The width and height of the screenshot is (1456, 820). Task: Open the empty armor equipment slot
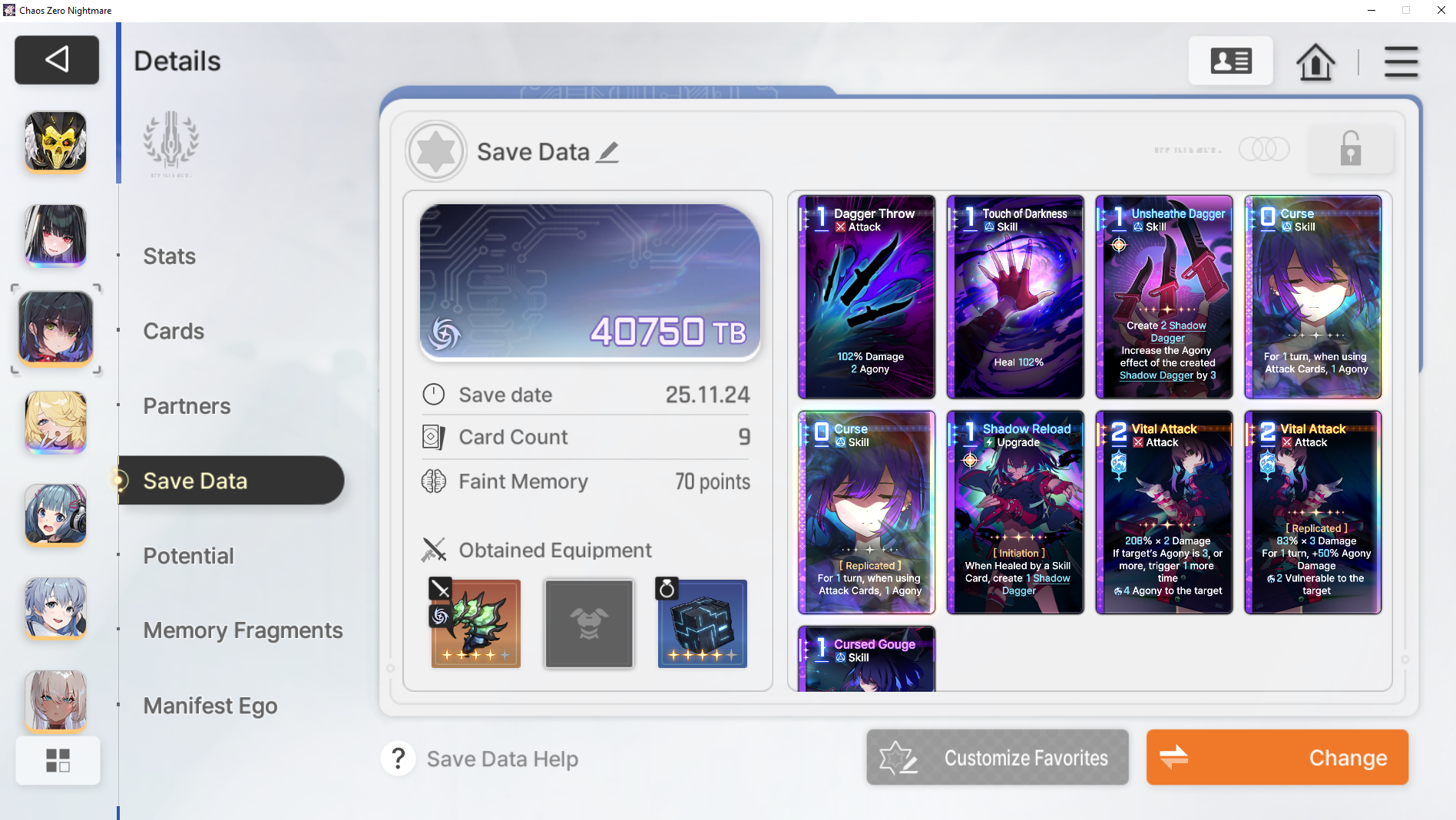(589, 623)
